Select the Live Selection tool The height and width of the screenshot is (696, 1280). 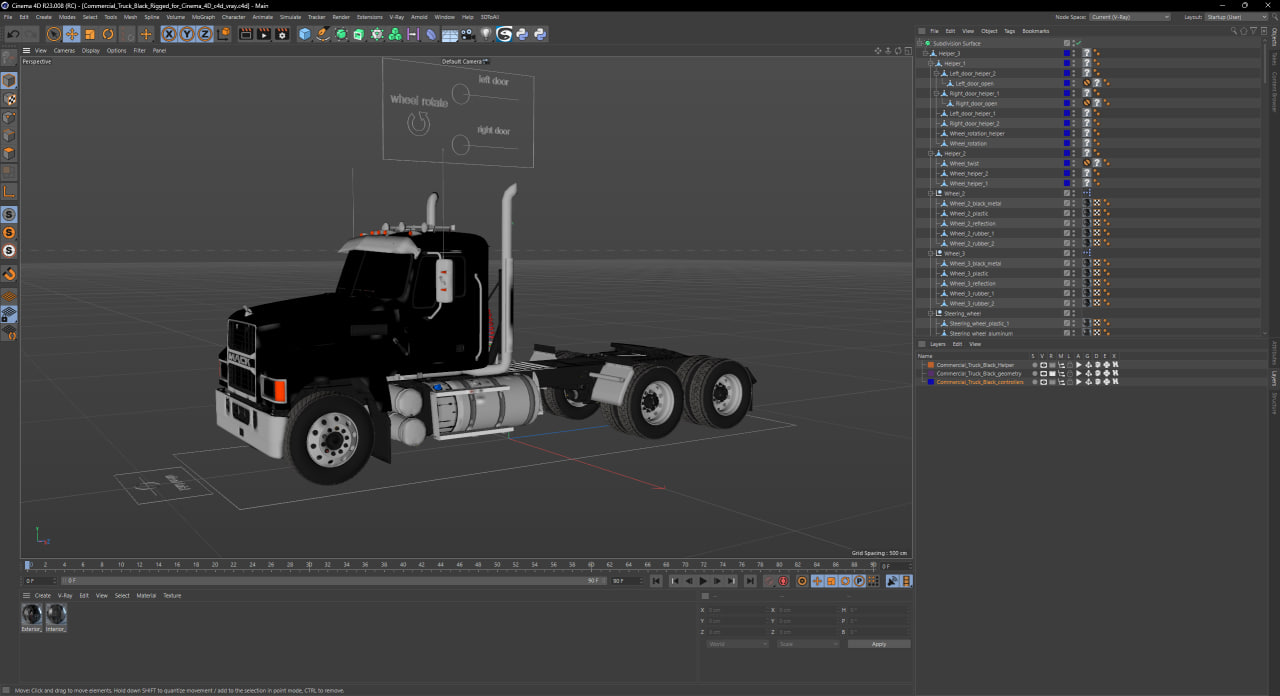pos(53,34)
